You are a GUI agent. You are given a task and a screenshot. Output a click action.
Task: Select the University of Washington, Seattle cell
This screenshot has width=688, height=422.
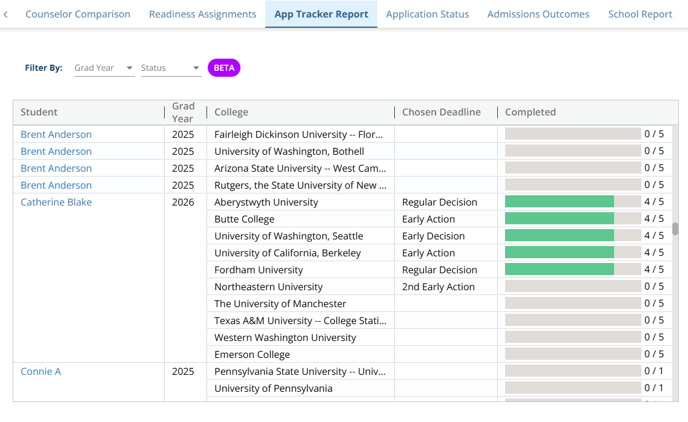(x=301, y=236)
